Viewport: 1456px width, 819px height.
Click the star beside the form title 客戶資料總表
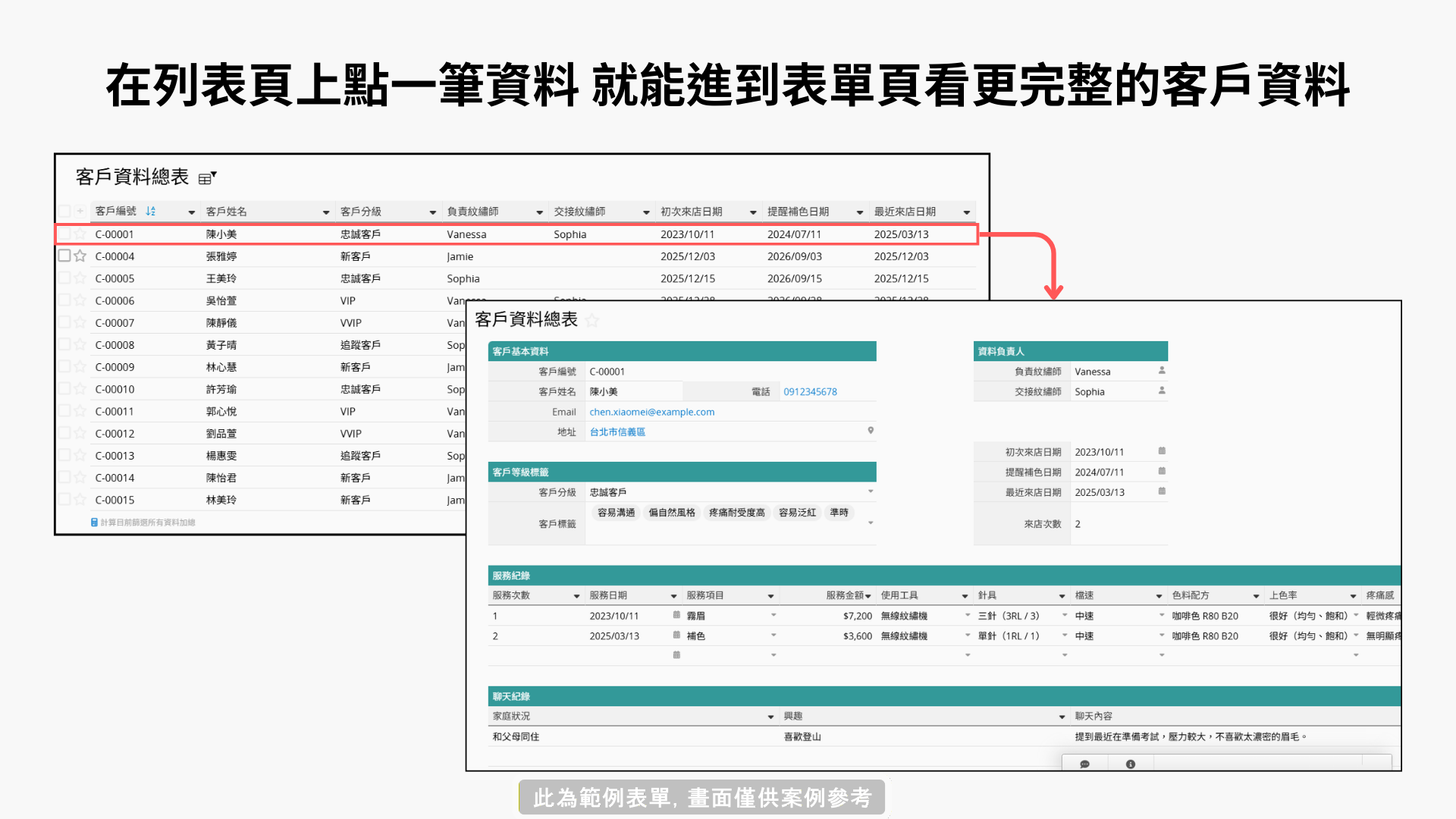click(x=592, y=321)
